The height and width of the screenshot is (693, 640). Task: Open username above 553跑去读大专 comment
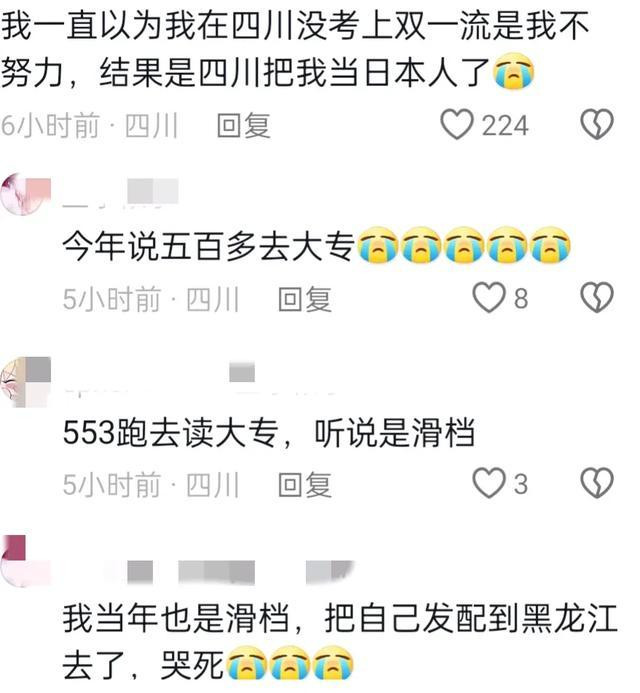[199, 378]
